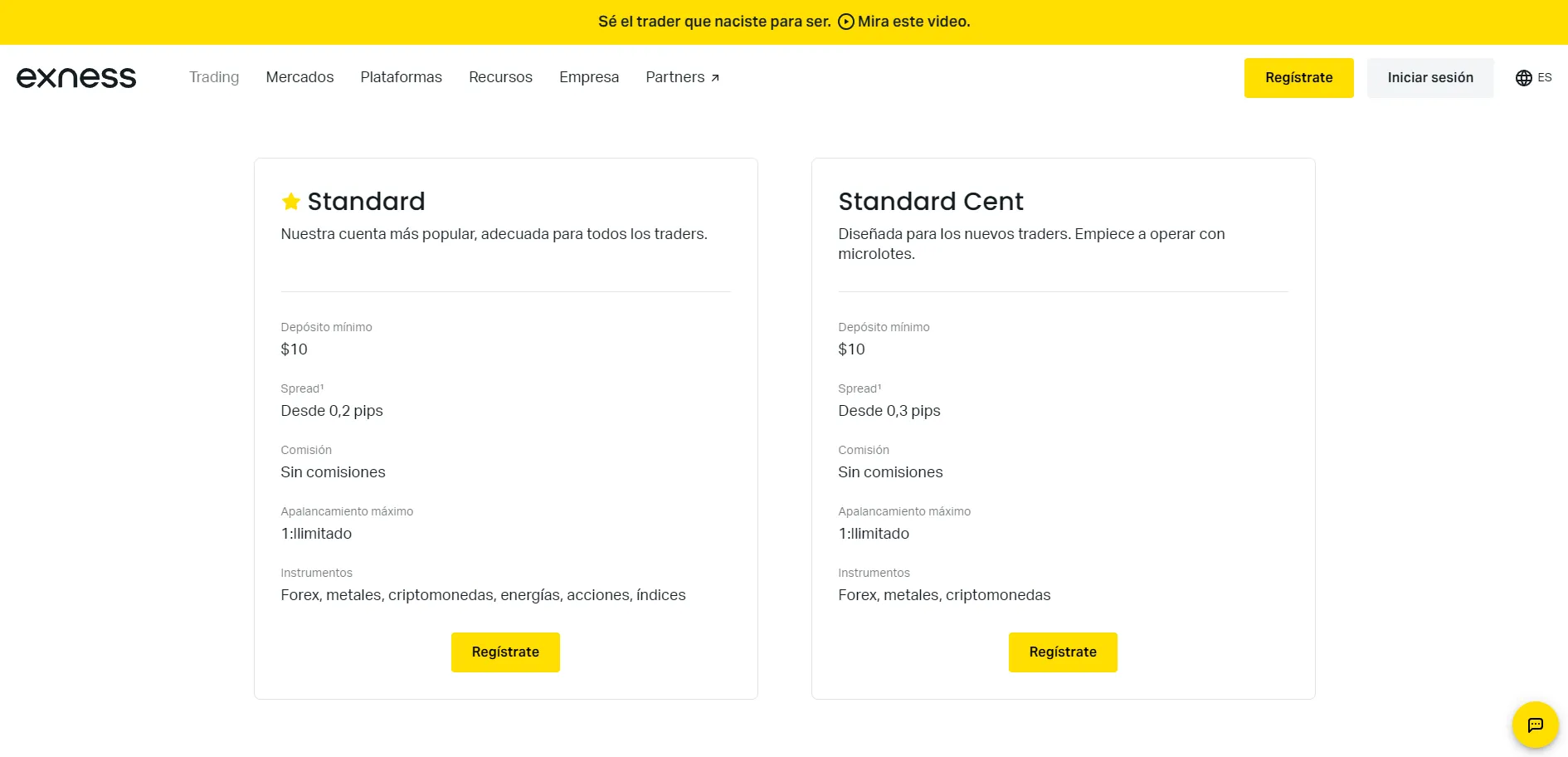The image size is (1568, 757).
Task: Click the 'Mira este video.' banner link
Action: (913, 22)
